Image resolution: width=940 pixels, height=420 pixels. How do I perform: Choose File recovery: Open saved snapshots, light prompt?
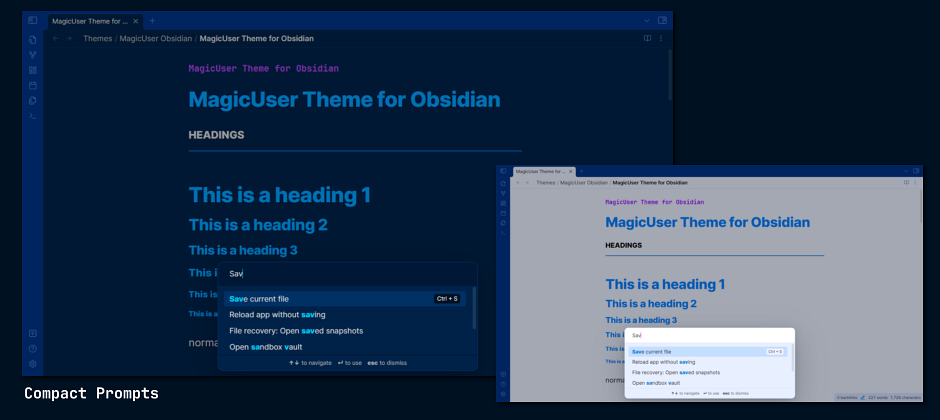point(707,372)
